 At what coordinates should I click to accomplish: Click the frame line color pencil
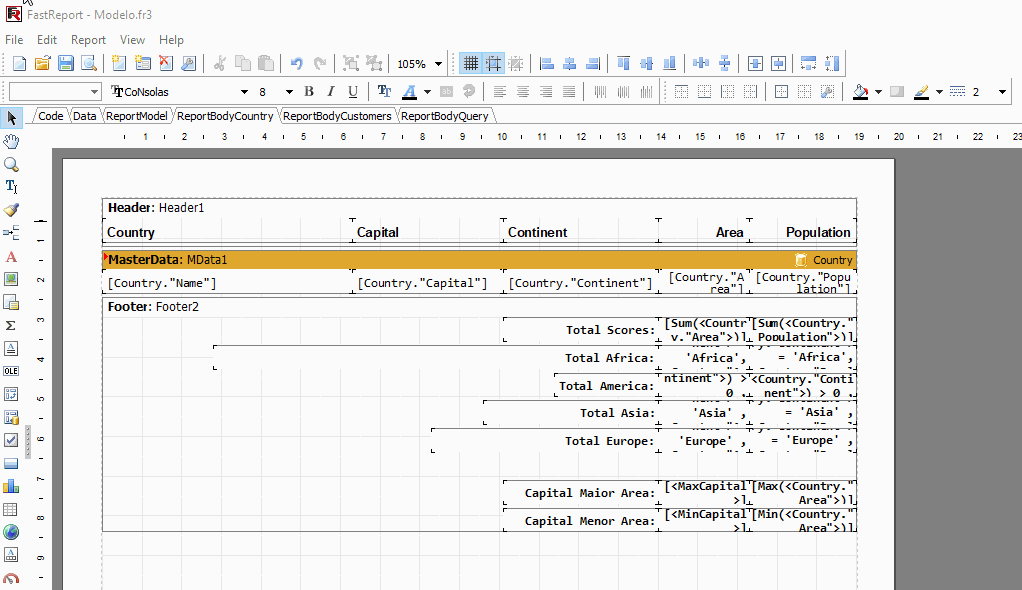coord(922,92)
